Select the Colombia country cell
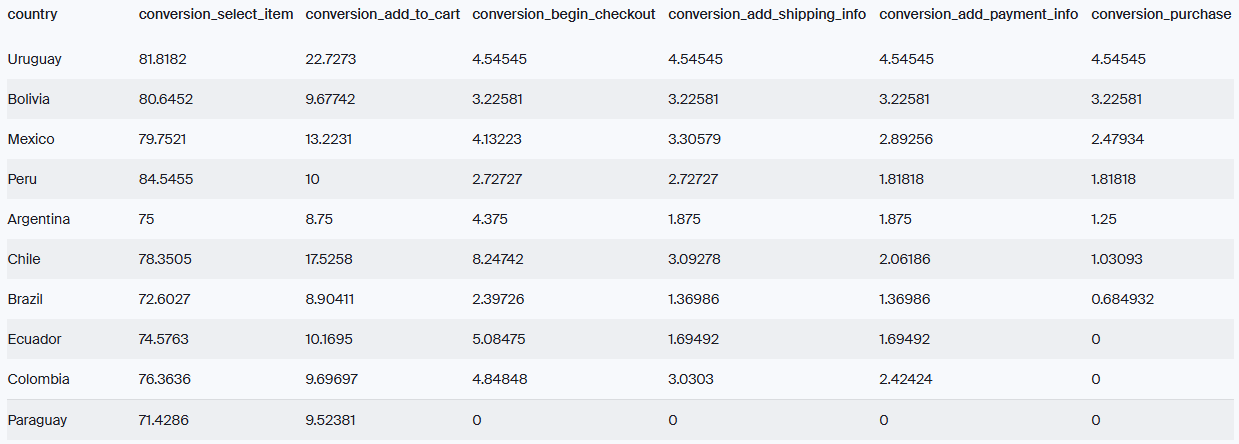Image resolution: width=1239 pixels, height=444 pixels. tap(38, 379)
